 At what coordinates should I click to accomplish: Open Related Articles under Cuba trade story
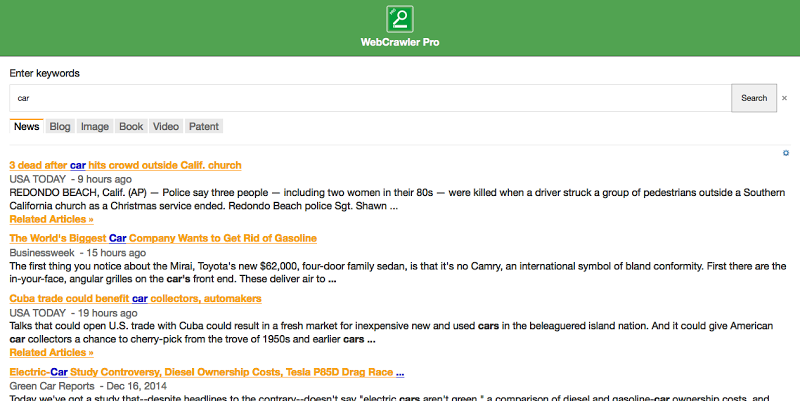52,353
